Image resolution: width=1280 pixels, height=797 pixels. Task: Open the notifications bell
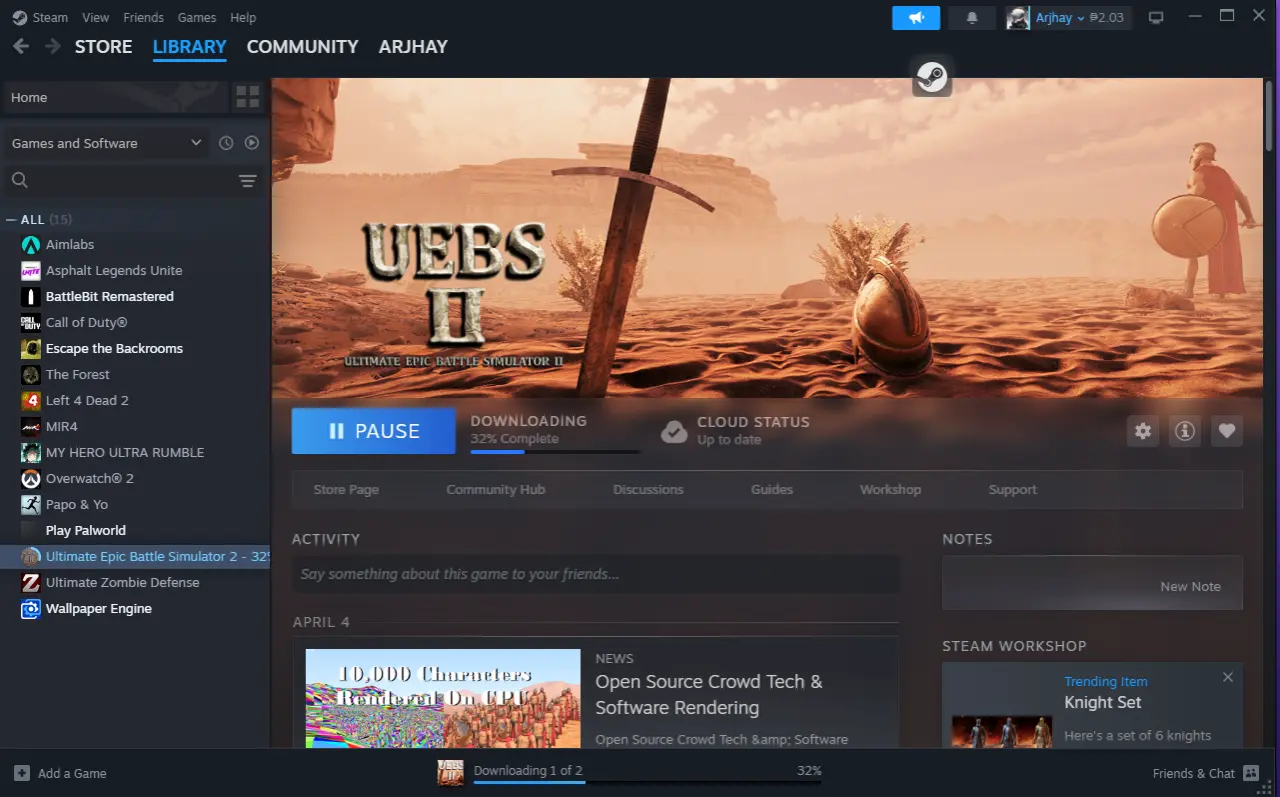[x=972, y=18]
